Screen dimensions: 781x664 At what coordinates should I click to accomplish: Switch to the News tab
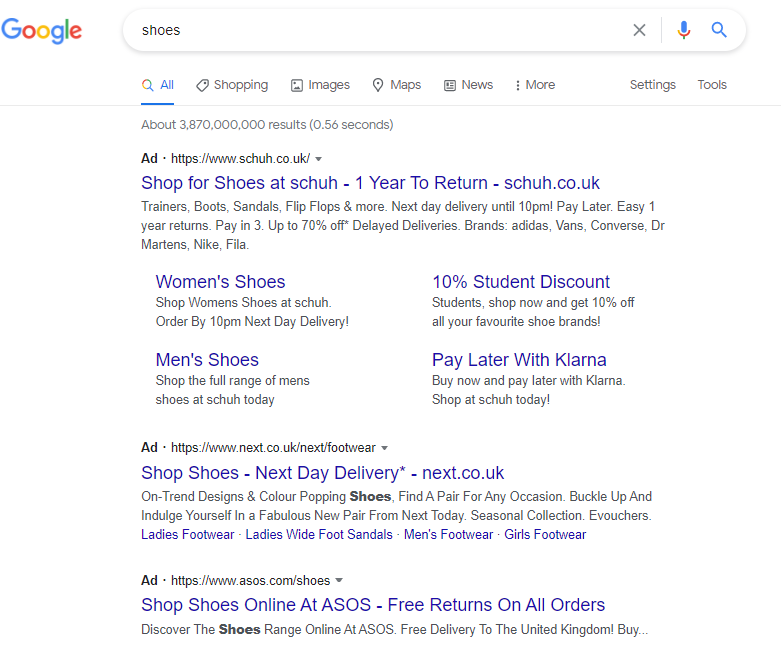point(468,85)
